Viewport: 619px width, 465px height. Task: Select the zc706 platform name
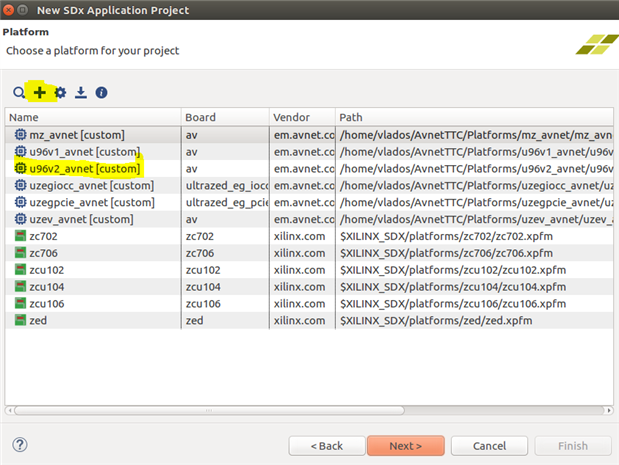43,253
